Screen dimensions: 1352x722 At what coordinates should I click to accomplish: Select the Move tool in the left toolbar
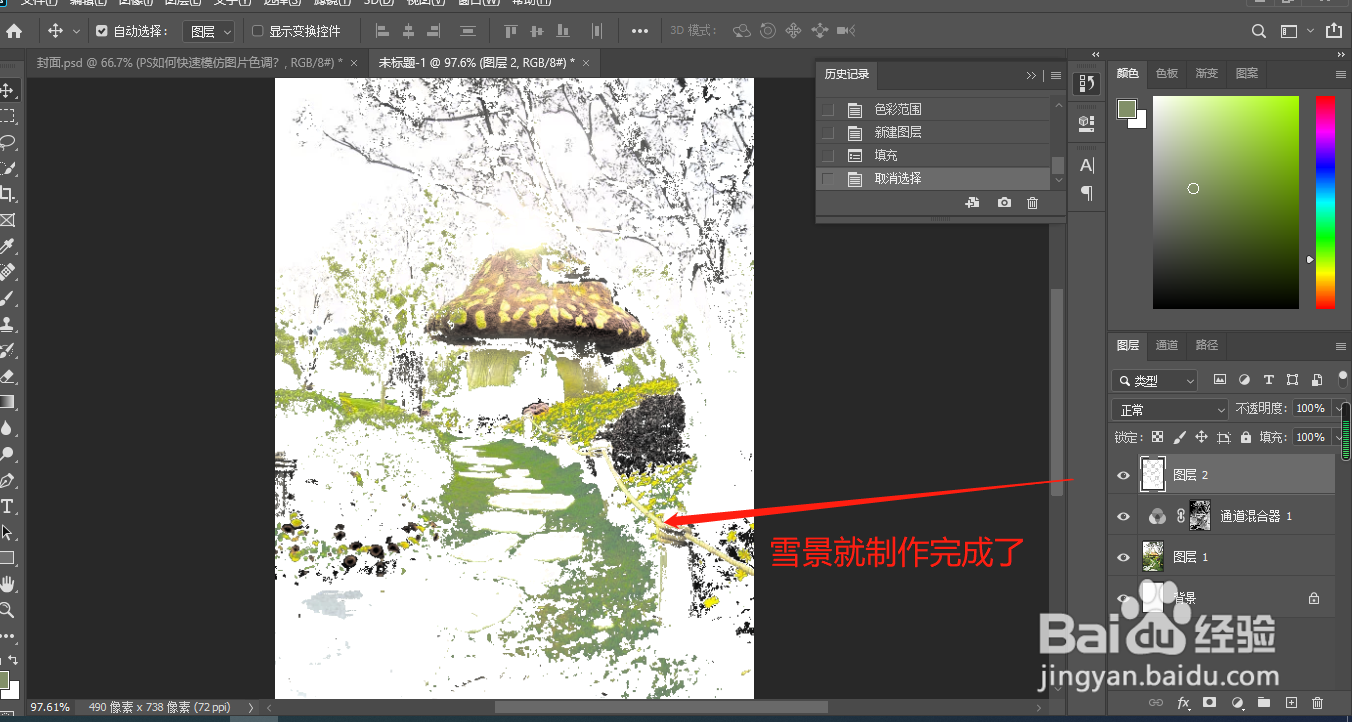pos(7,91)
